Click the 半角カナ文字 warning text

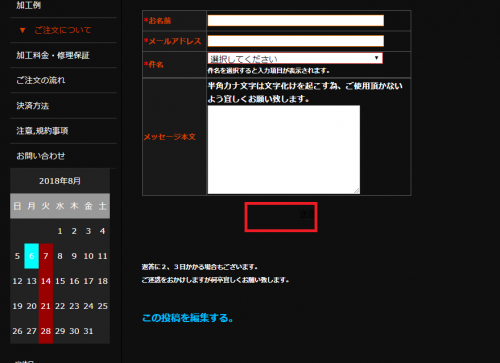click(305, 92)
